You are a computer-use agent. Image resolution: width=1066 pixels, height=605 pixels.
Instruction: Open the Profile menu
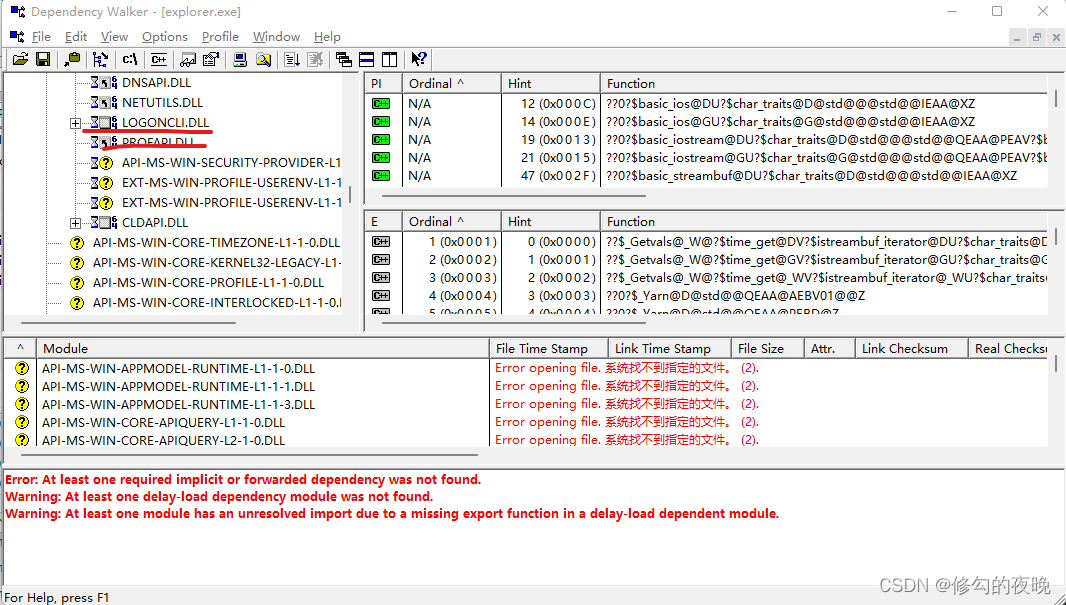click(x=220, y=37)
